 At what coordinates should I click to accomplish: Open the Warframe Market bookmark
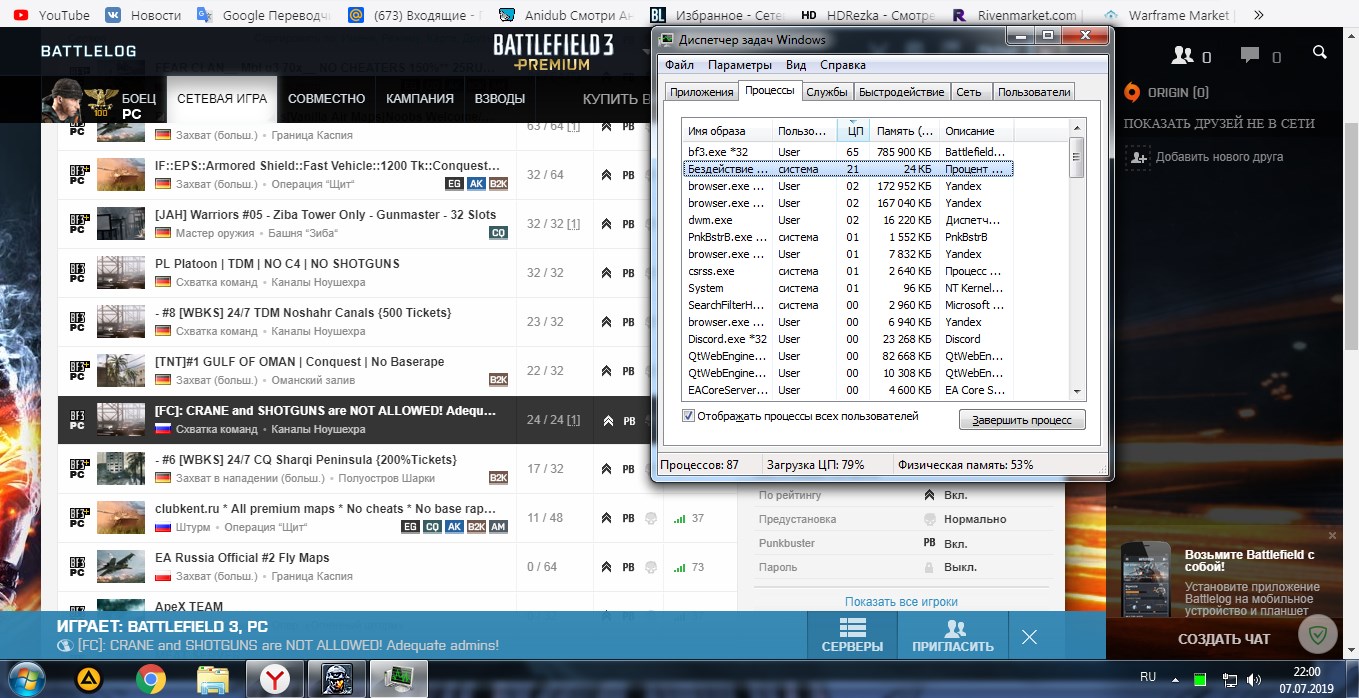tap(1170, 15)
